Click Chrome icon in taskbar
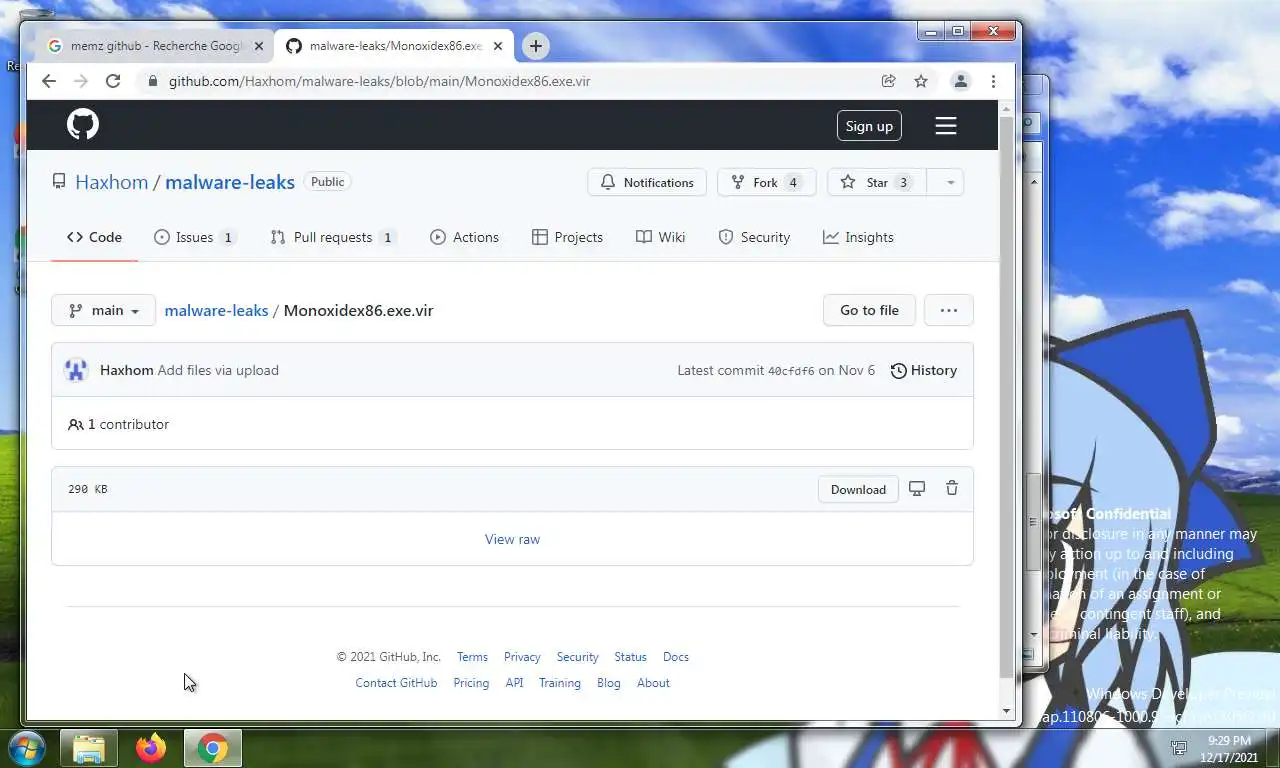Screen dimensions: 1280x768 (x=212, y=749)
